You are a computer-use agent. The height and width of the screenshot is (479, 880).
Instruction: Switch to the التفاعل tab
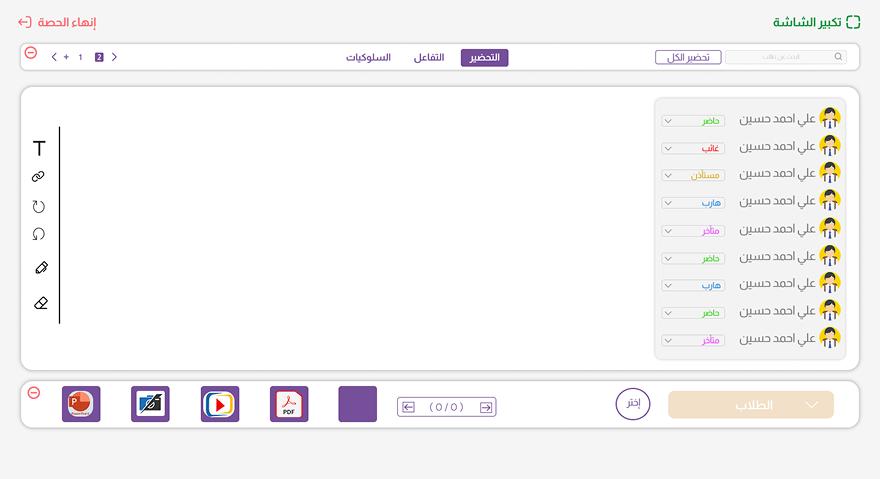pos(429,58)
